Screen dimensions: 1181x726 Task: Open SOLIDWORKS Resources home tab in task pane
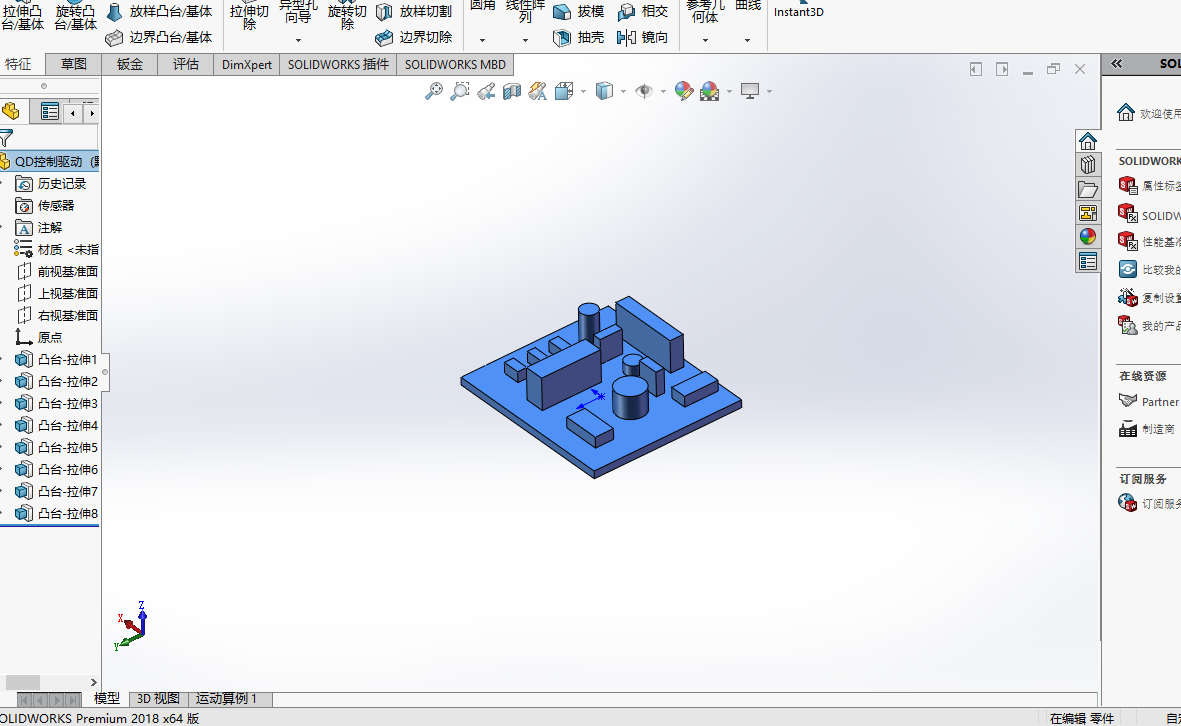(x=1088, y=142)
